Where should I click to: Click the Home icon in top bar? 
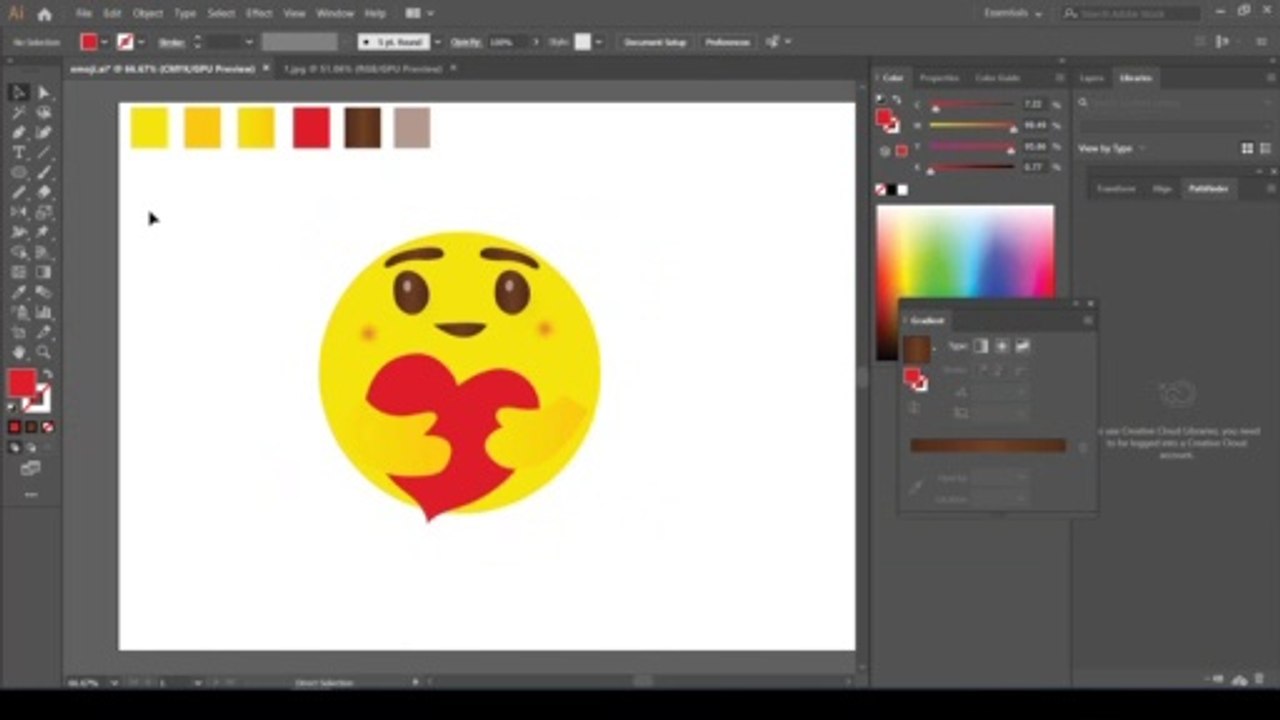pos(44,14)
